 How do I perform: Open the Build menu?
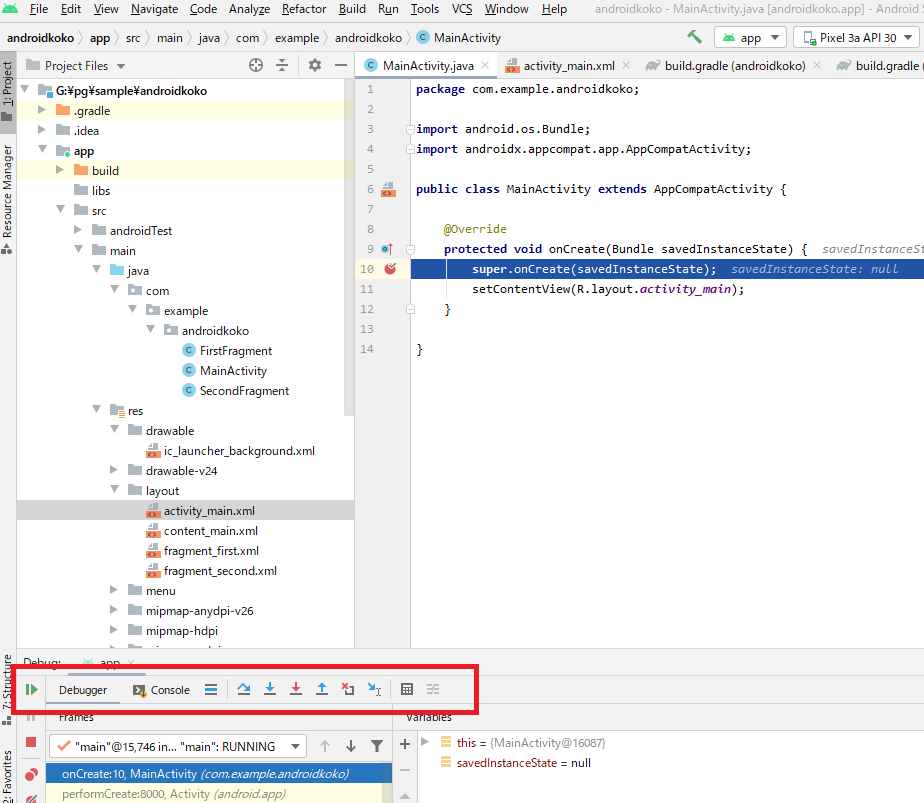352,9
